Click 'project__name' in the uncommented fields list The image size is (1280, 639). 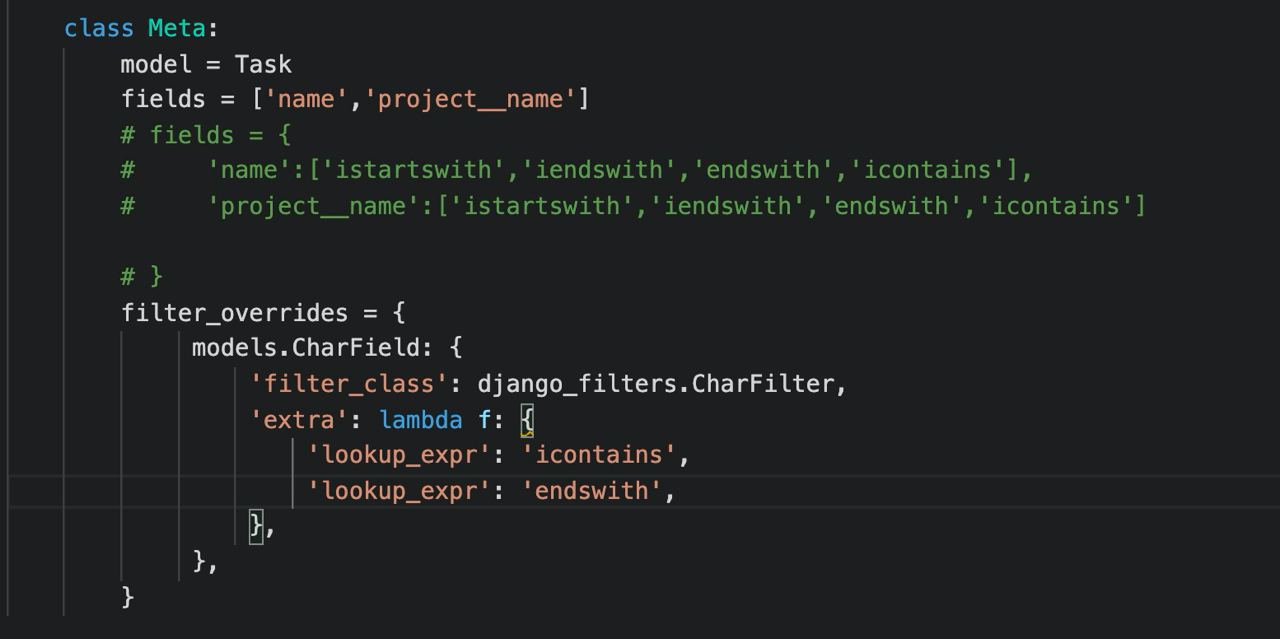pyautogui.click(x=470, y=99)
